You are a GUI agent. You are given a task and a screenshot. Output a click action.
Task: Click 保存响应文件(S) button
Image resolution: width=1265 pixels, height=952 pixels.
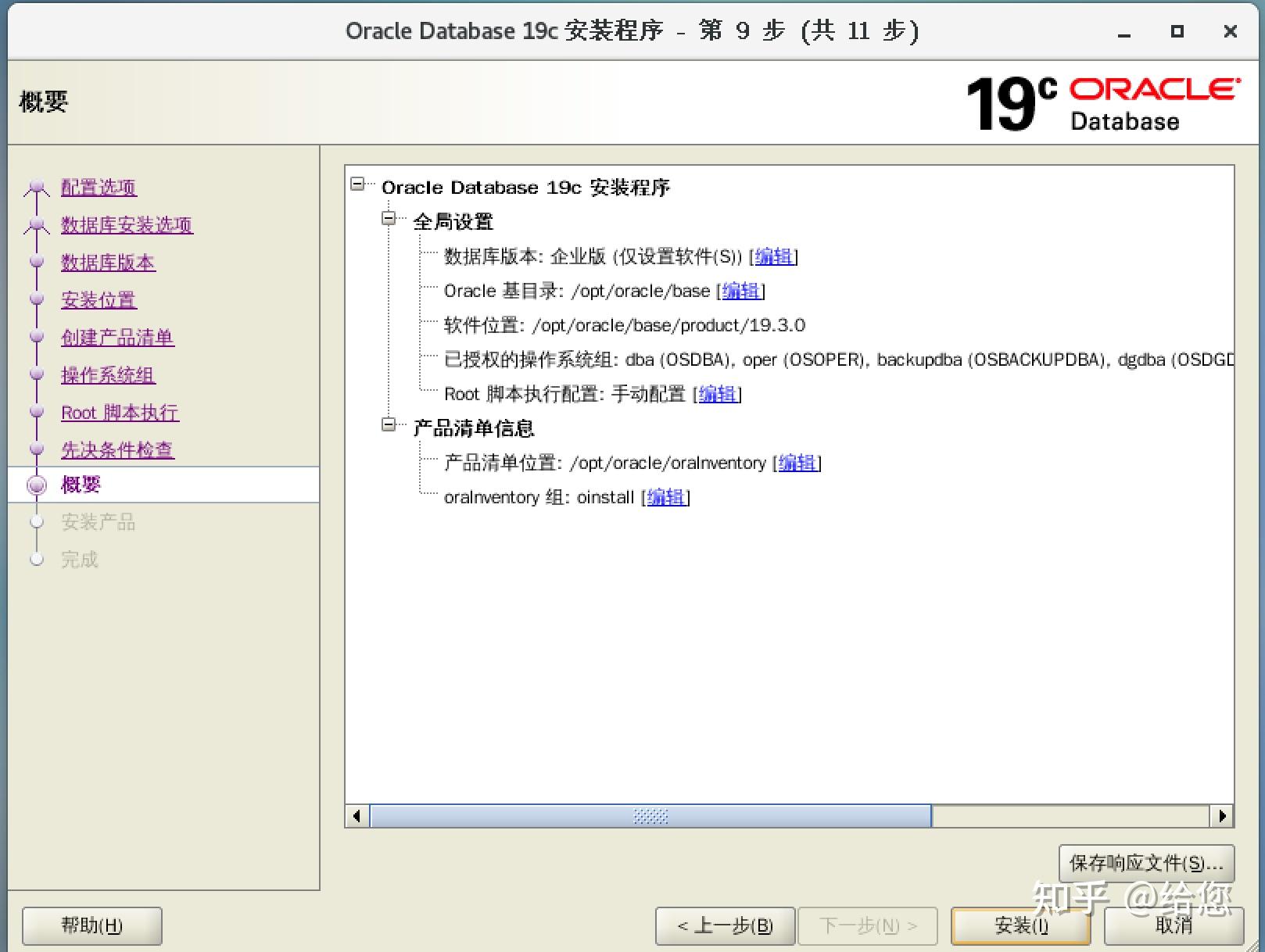(1145, 863)
